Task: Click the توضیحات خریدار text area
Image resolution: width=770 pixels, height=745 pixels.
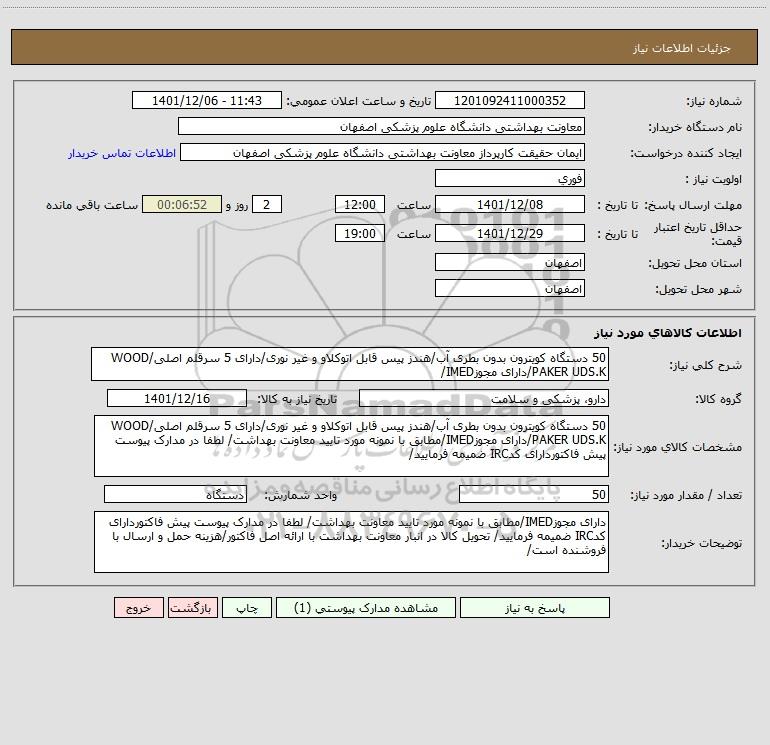Action: click(351, 542)
